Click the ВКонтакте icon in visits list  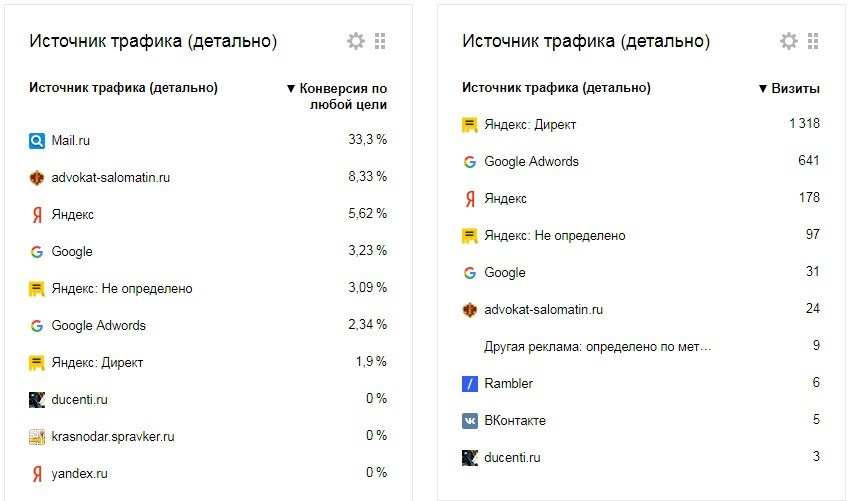tap(469, 421)
